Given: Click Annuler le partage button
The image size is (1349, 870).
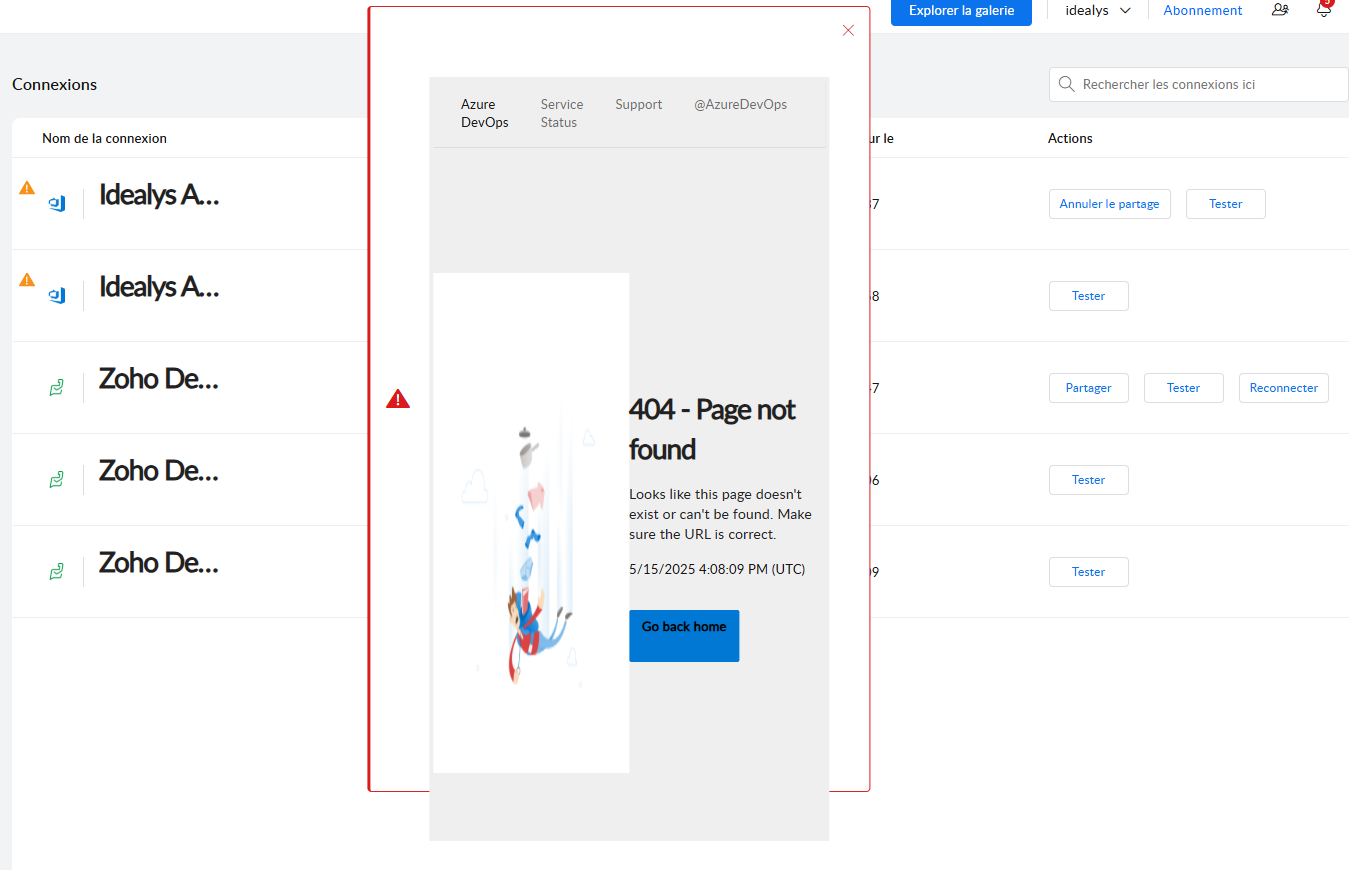Looking at the screenshot, I should [1109, 204].
